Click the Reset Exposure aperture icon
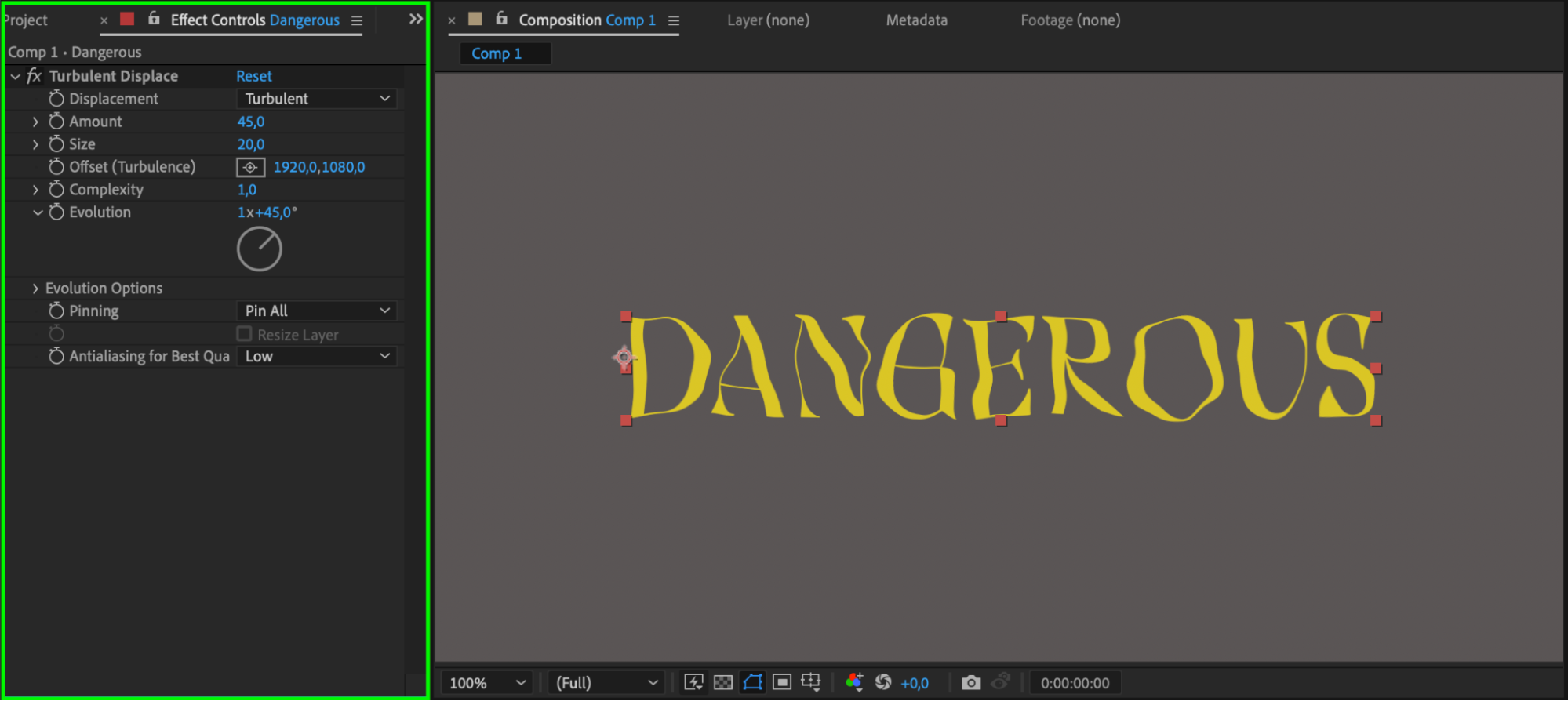Image resolution: width=1568 pixels, height=701 pixels. coord(883,682)
